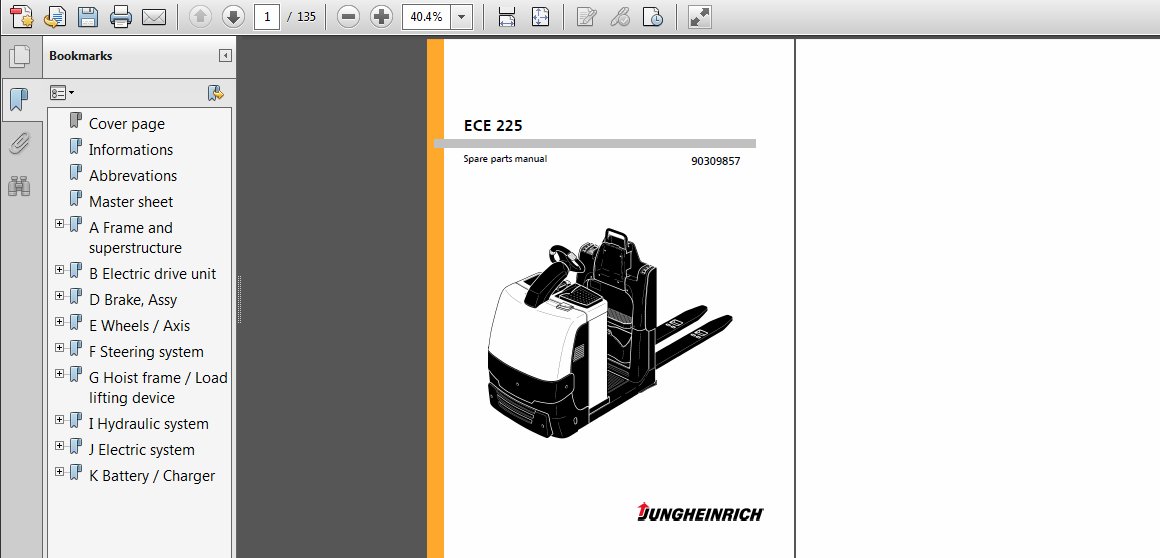
Task: Expand the K Battery / Charger bookmark
Action: pos(60,471)
